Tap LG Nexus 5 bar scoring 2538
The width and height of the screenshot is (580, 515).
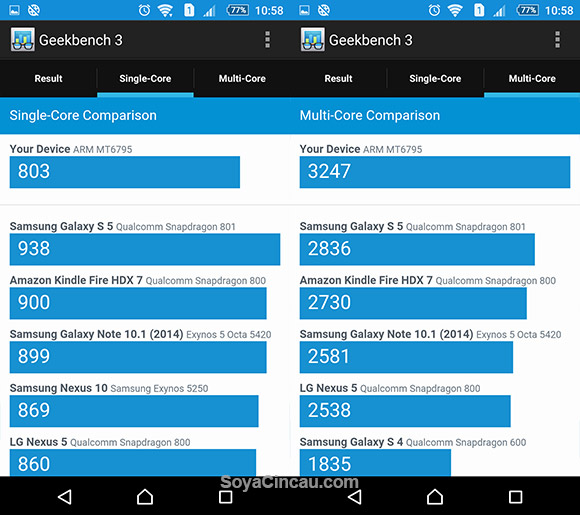pyautogui.click(x=405, y=411)
